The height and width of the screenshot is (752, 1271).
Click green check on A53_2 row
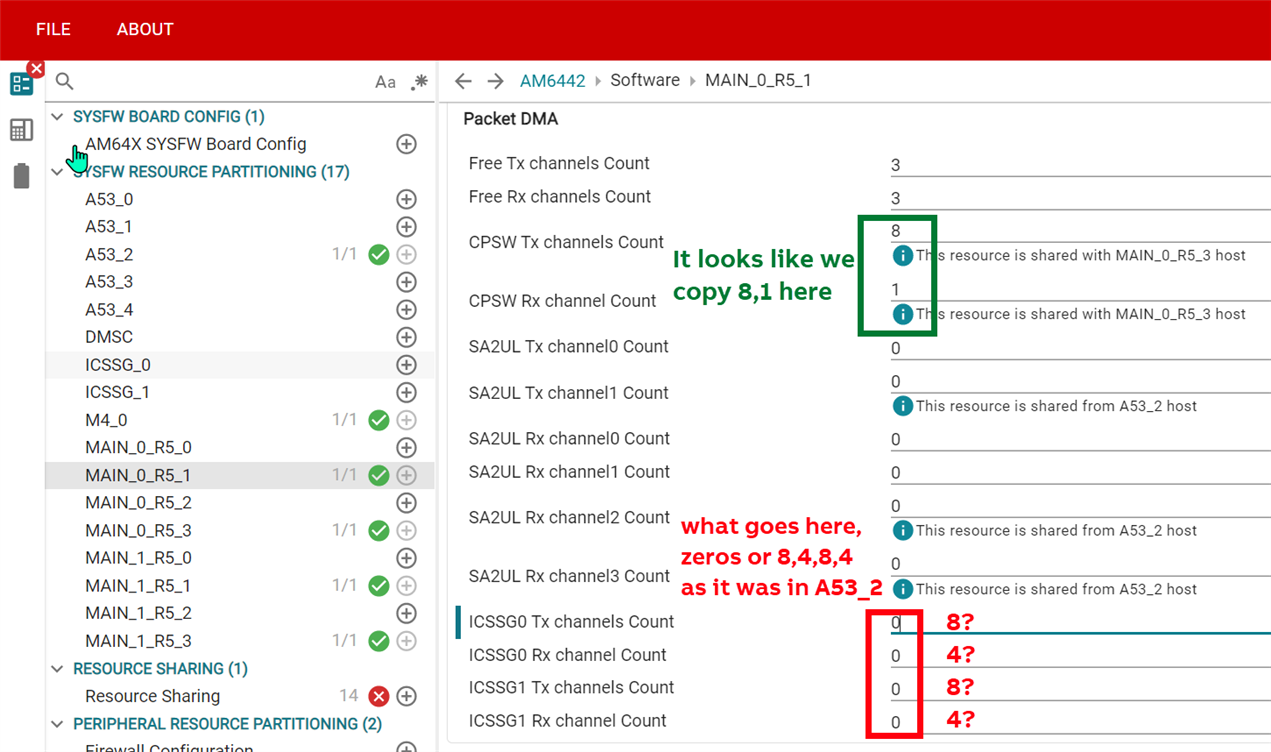[378, 255]
